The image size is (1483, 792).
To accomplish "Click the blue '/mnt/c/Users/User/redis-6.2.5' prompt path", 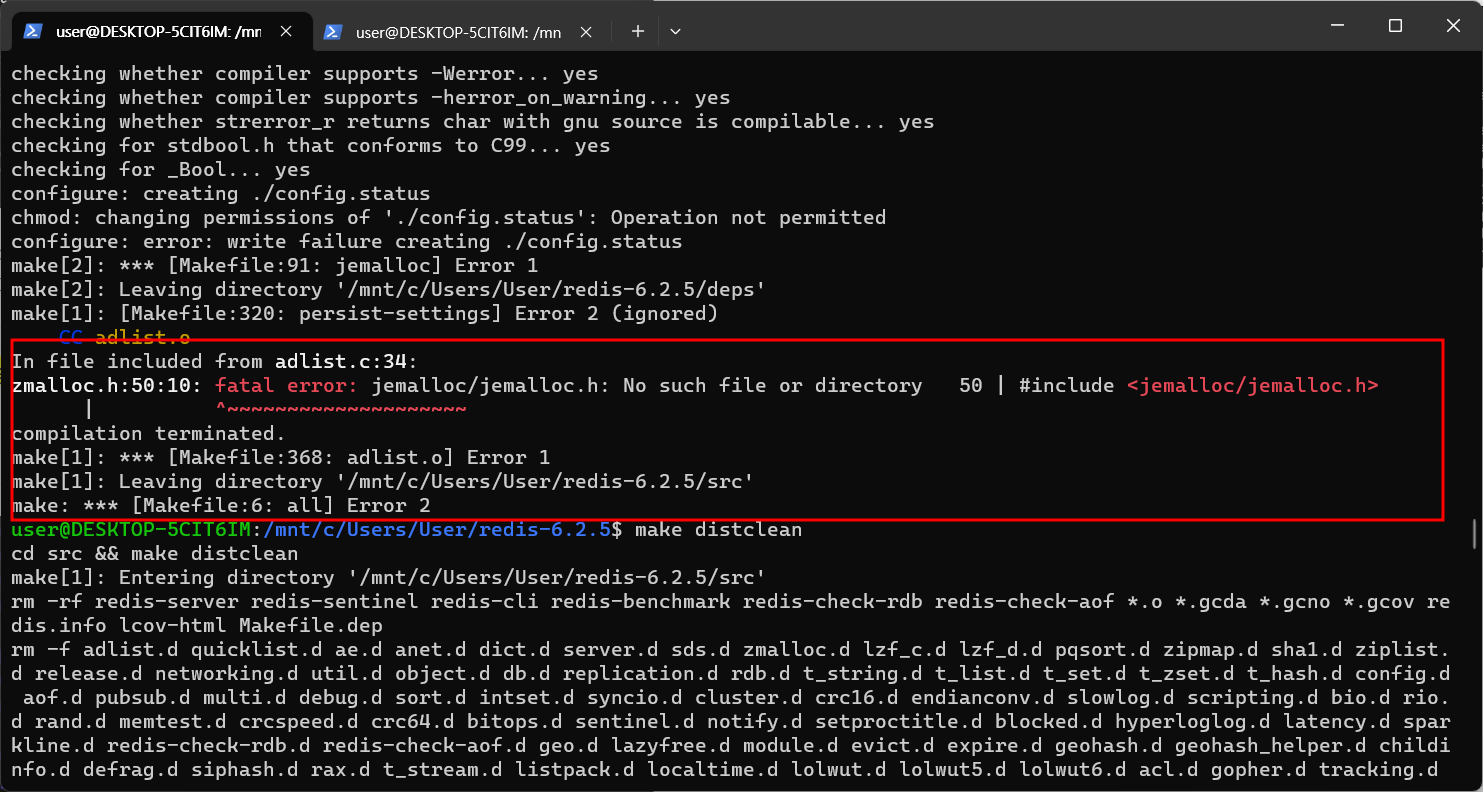I will [437, 529].
